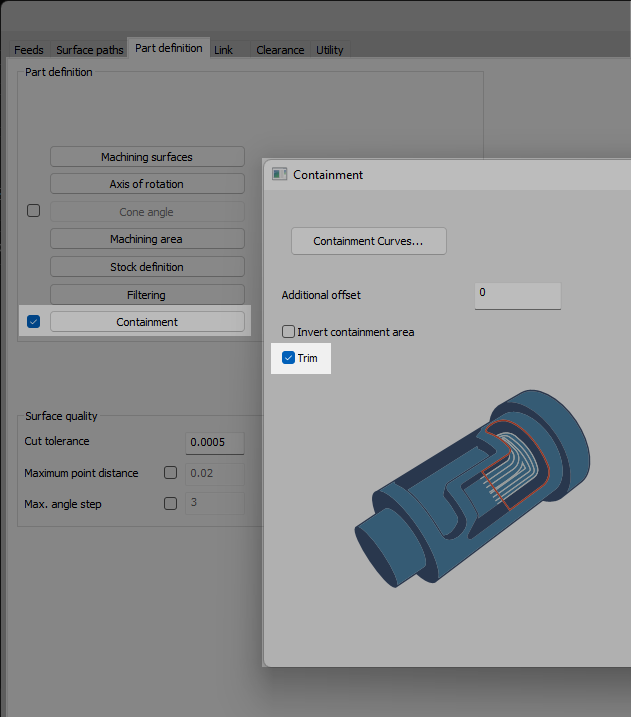
Task: Click the Machining area button
Action: 147,239
